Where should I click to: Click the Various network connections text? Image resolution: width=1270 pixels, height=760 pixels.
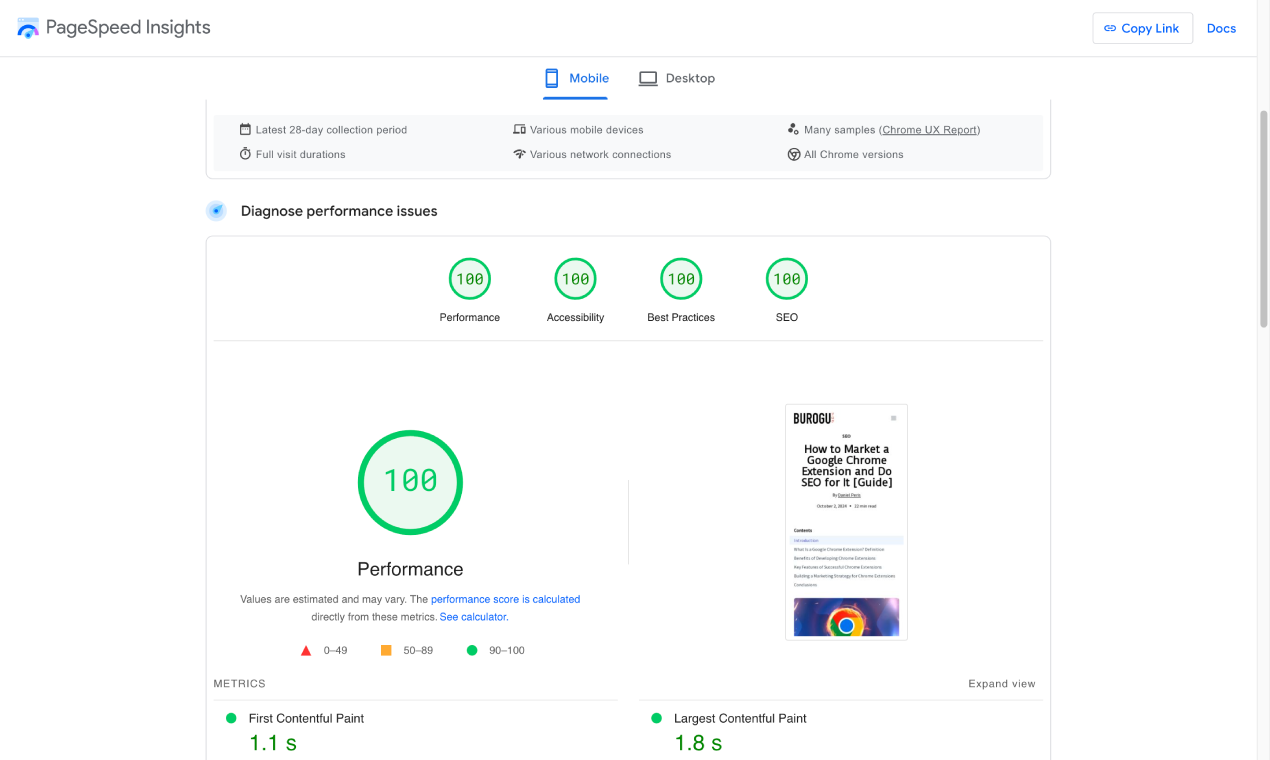(x=600, y=154)
